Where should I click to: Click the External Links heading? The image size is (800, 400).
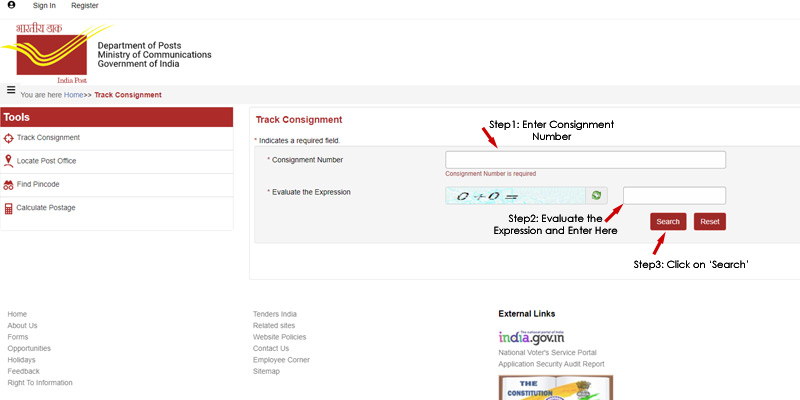tap(527, 314)
